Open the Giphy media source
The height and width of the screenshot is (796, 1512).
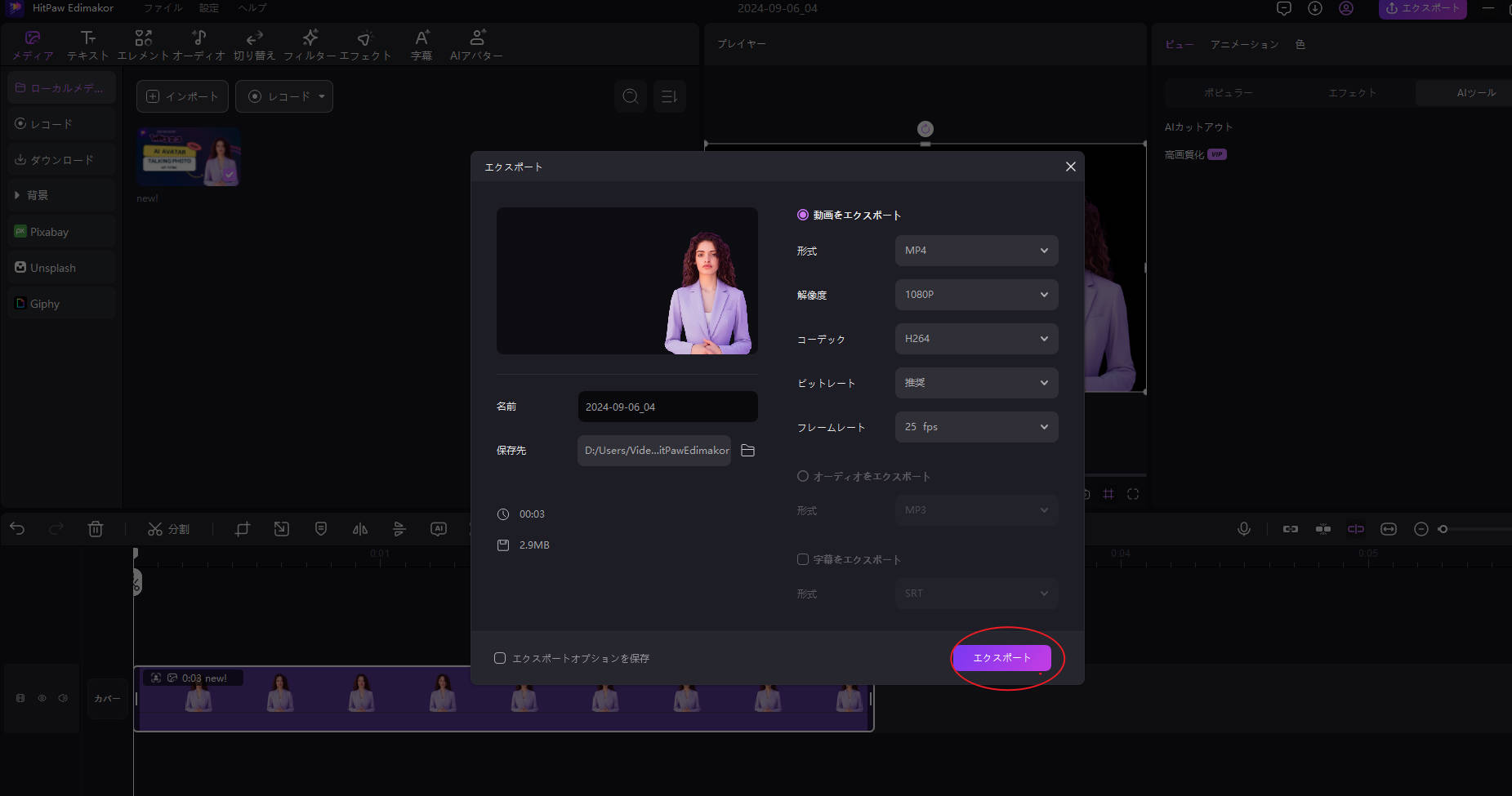[x=61, y=304]
